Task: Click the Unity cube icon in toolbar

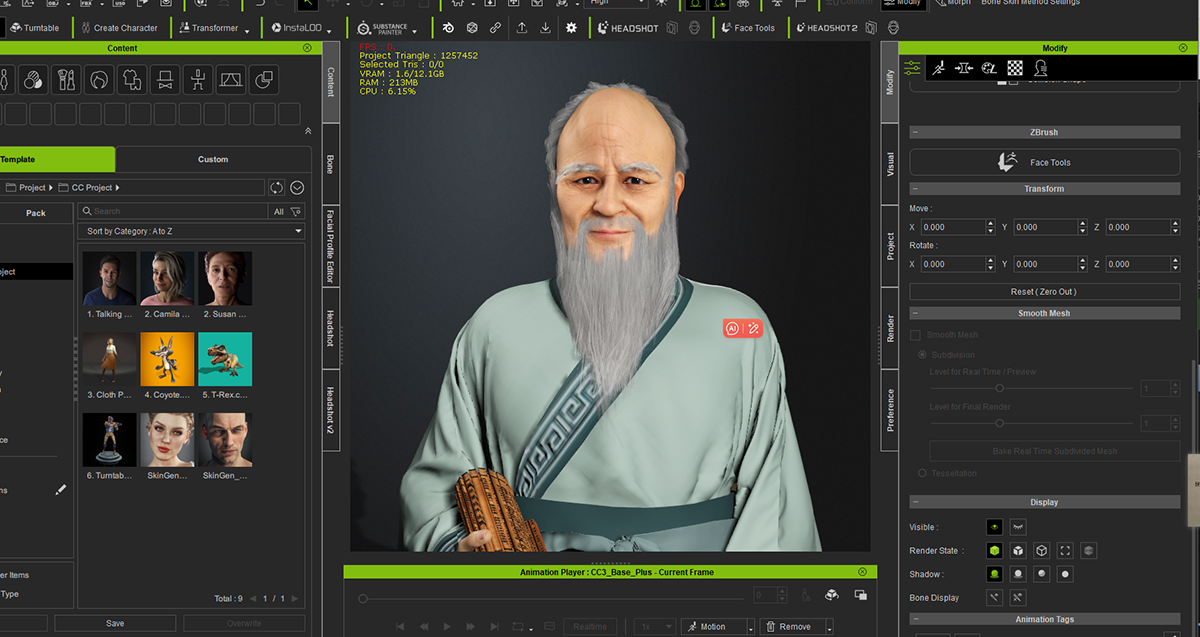Action: [471, 28]
